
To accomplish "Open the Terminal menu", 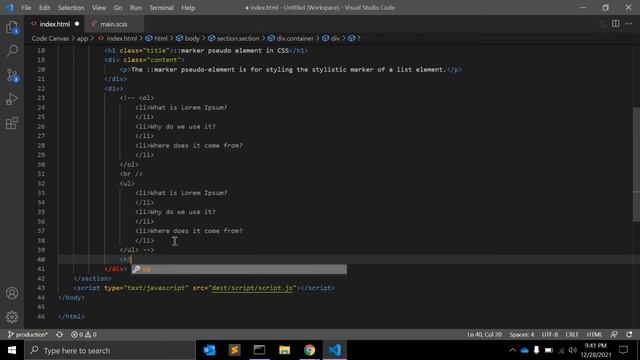I will point(161,8).
